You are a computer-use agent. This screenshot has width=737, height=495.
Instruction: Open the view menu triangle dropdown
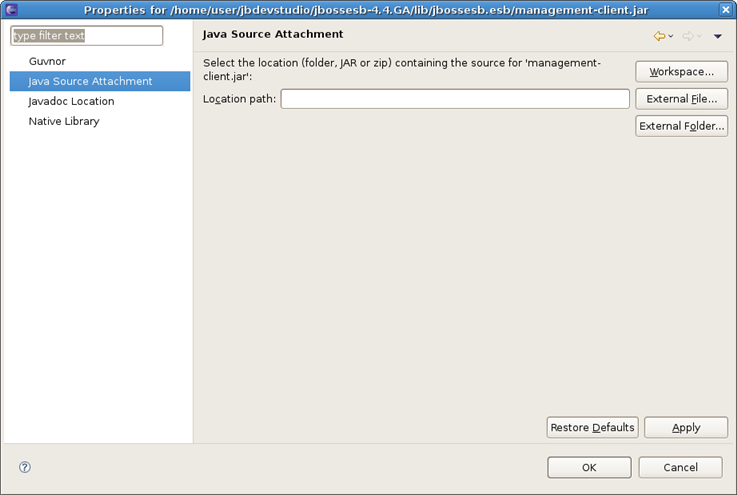[717, 37]
